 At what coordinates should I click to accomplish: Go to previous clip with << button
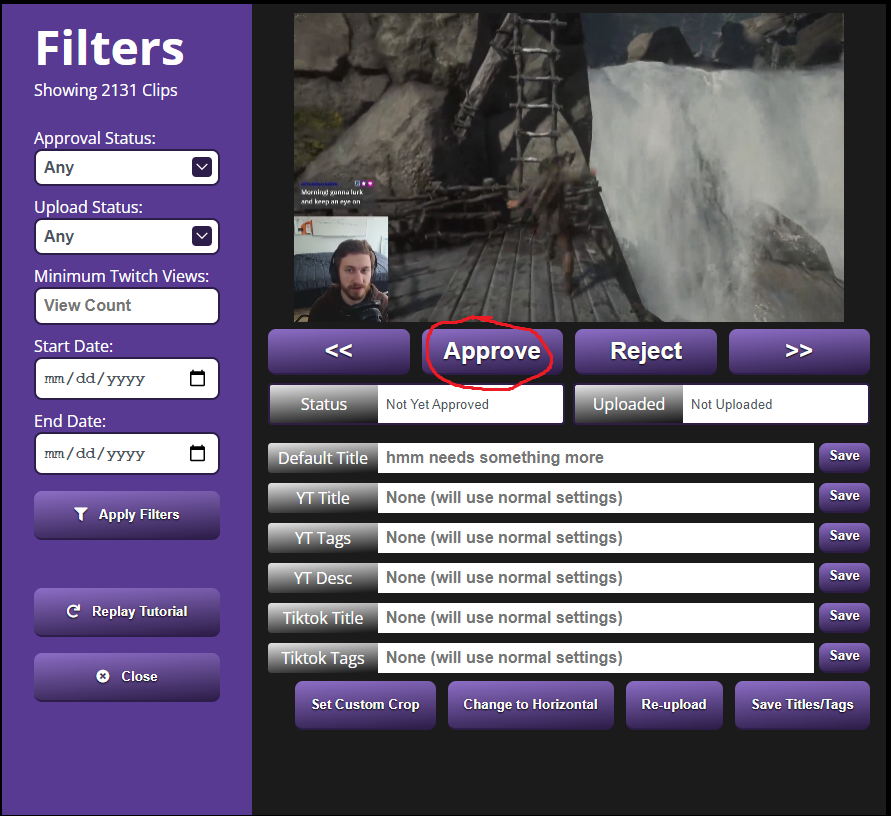point(339,351)
